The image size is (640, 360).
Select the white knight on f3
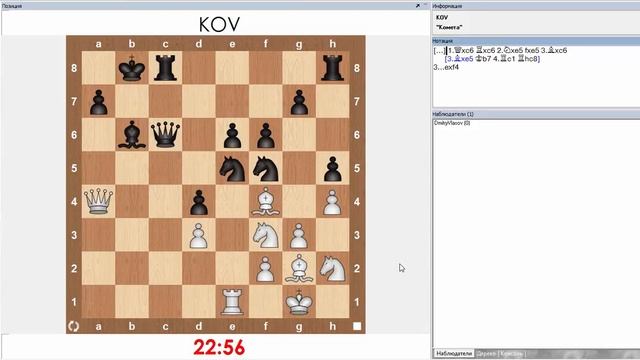pyautogui.click(x=266, y=235)
